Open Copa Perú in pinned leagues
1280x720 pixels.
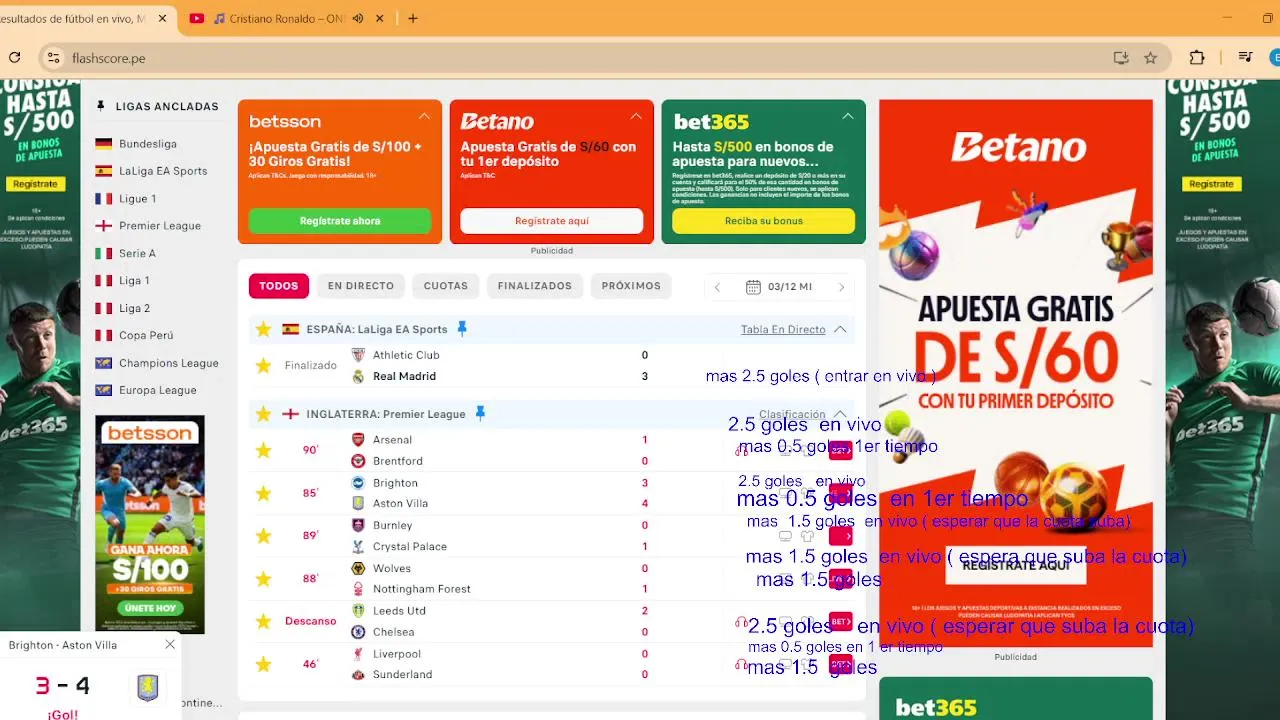[x=146, y=336]
